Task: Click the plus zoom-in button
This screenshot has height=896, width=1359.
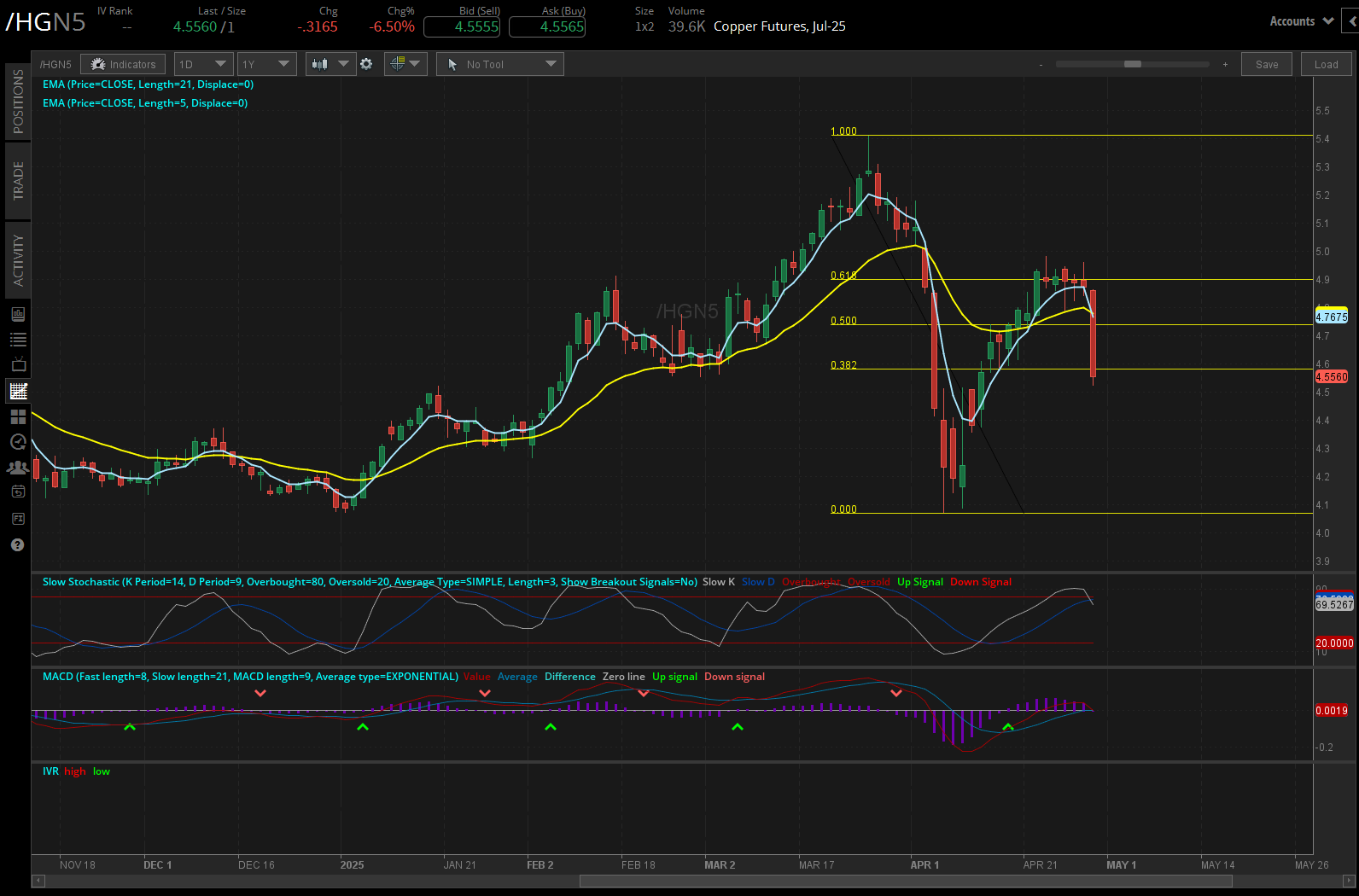Action: 1225,65
